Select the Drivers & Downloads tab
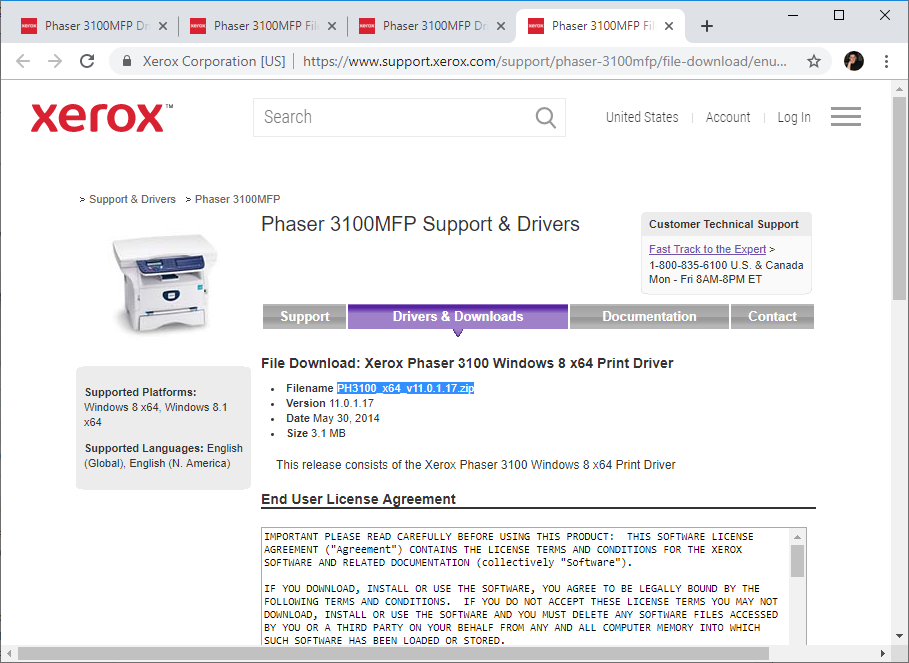Viewport: 909px width, 663px height. coord(457,316)
